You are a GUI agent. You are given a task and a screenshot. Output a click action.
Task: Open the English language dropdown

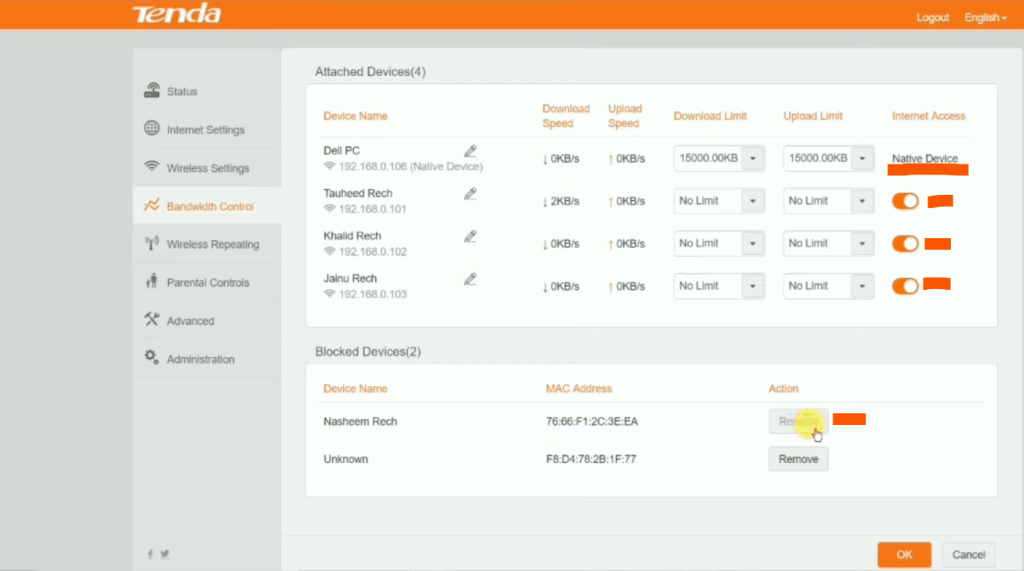point(984,18)
